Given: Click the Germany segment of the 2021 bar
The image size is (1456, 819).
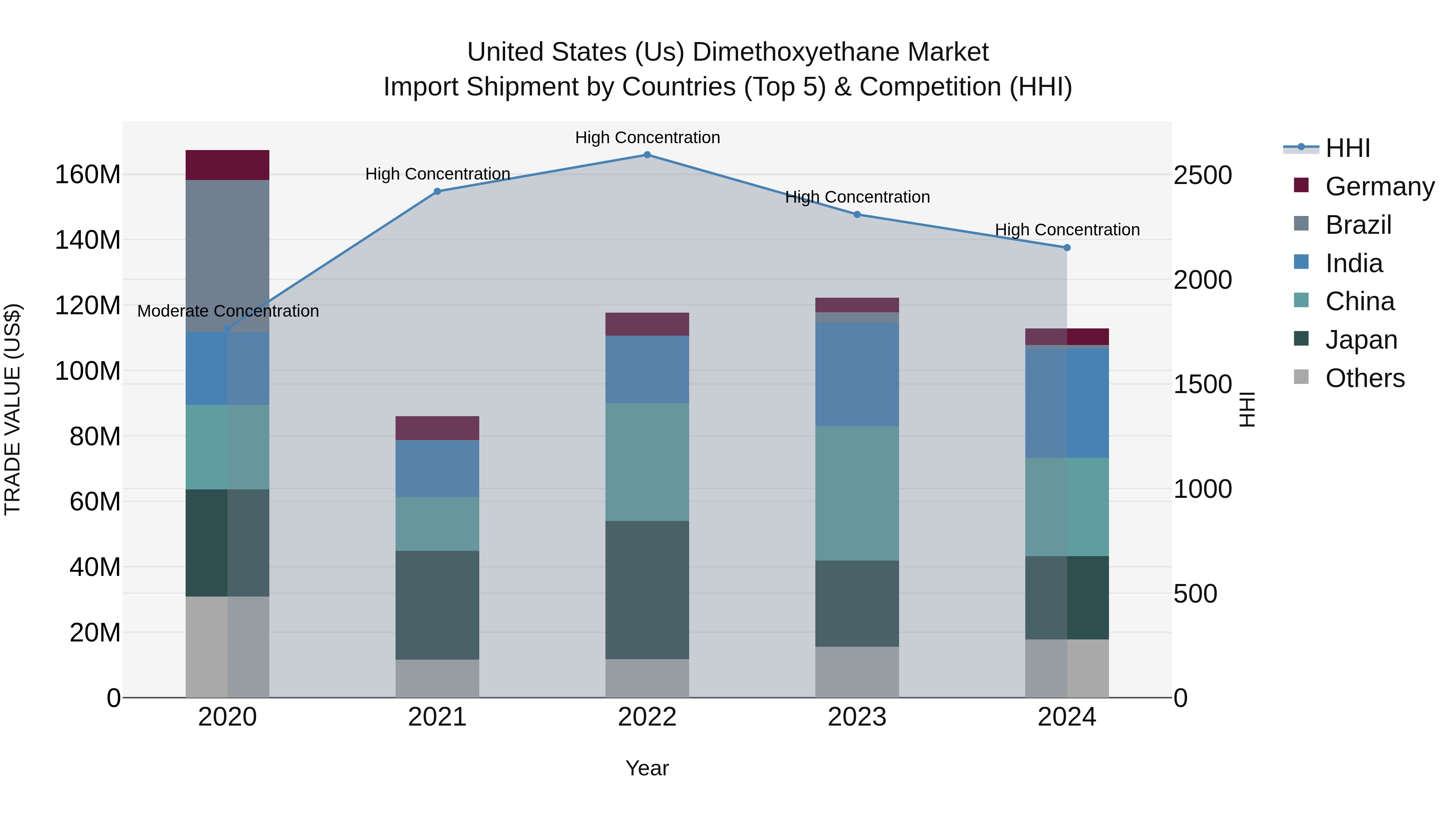Looking at the screenshot, I should click(438, 428).
